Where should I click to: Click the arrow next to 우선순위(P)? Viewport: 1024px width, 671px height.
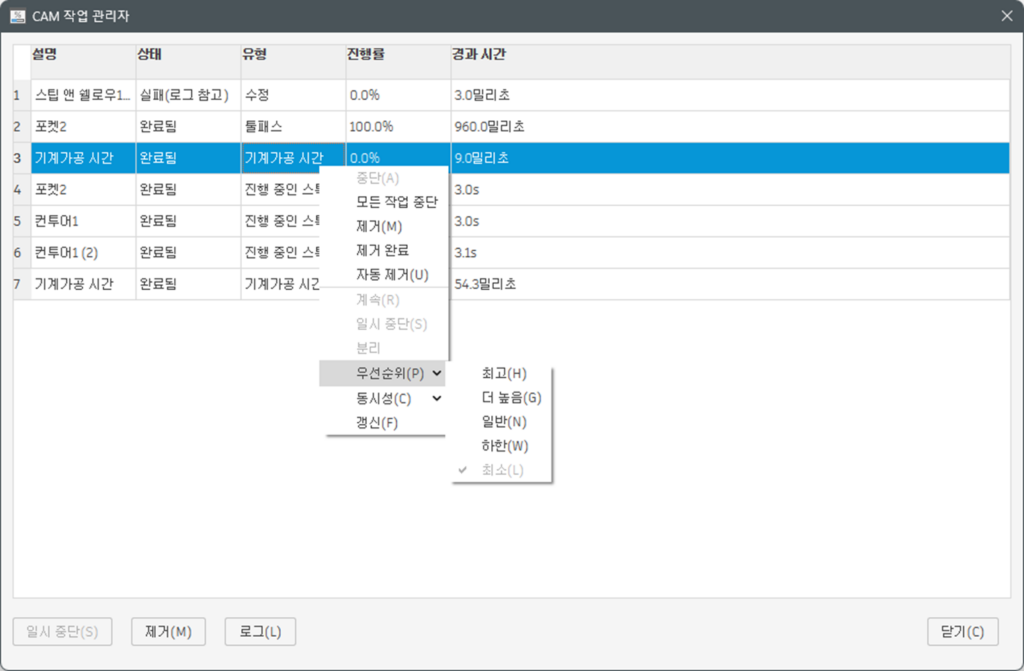(x=437, y=373)
